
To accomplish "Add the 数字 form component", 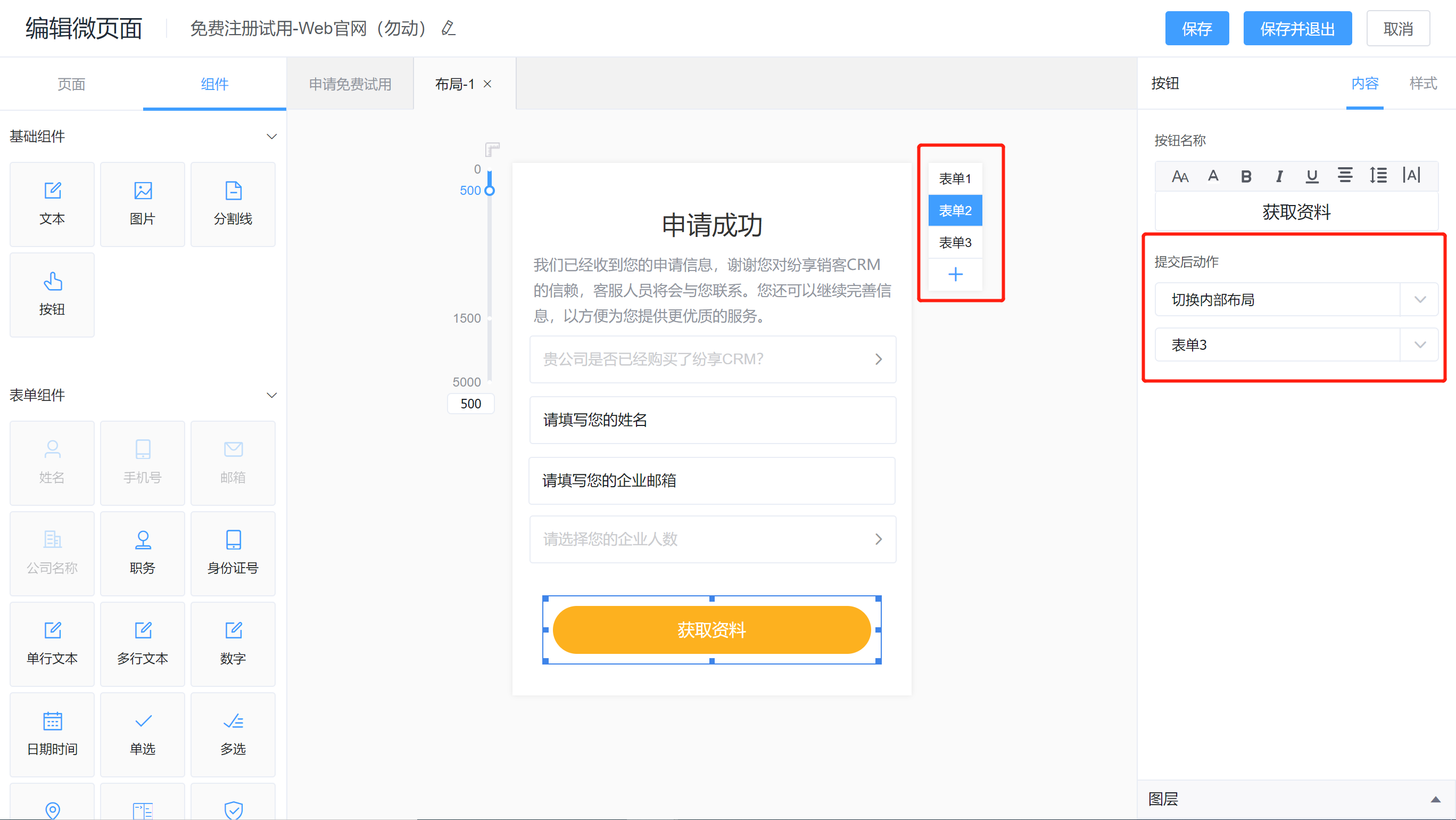I will 233,644.
